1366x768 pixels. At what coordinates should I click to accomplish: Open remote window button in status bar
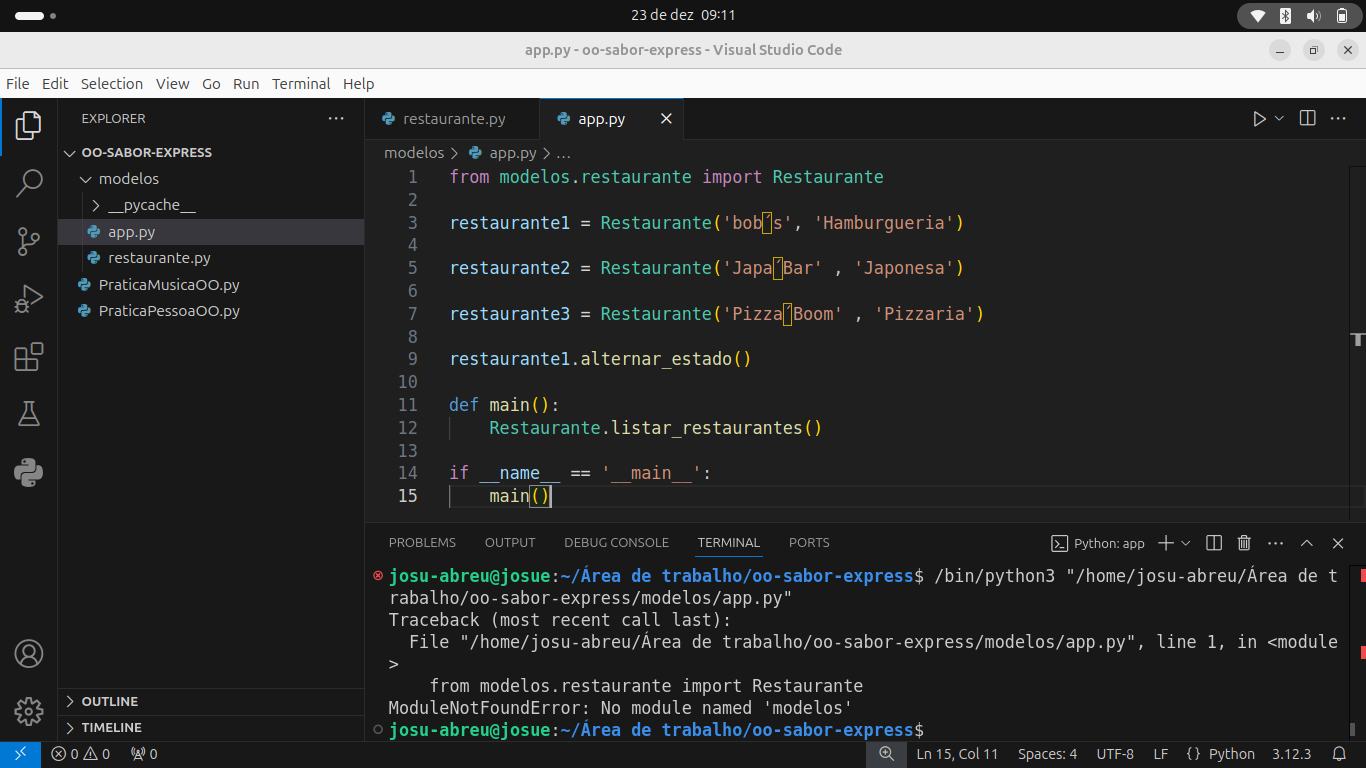pos(20,754)
